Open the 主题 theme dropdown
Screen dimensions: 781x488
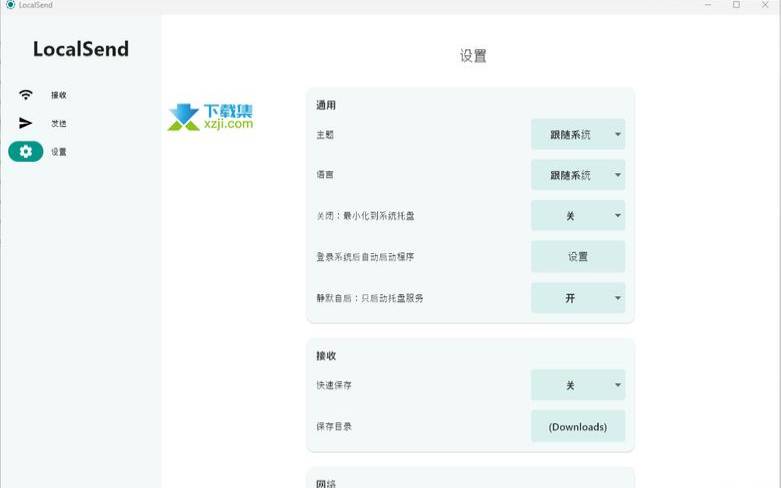coord(578,134)
